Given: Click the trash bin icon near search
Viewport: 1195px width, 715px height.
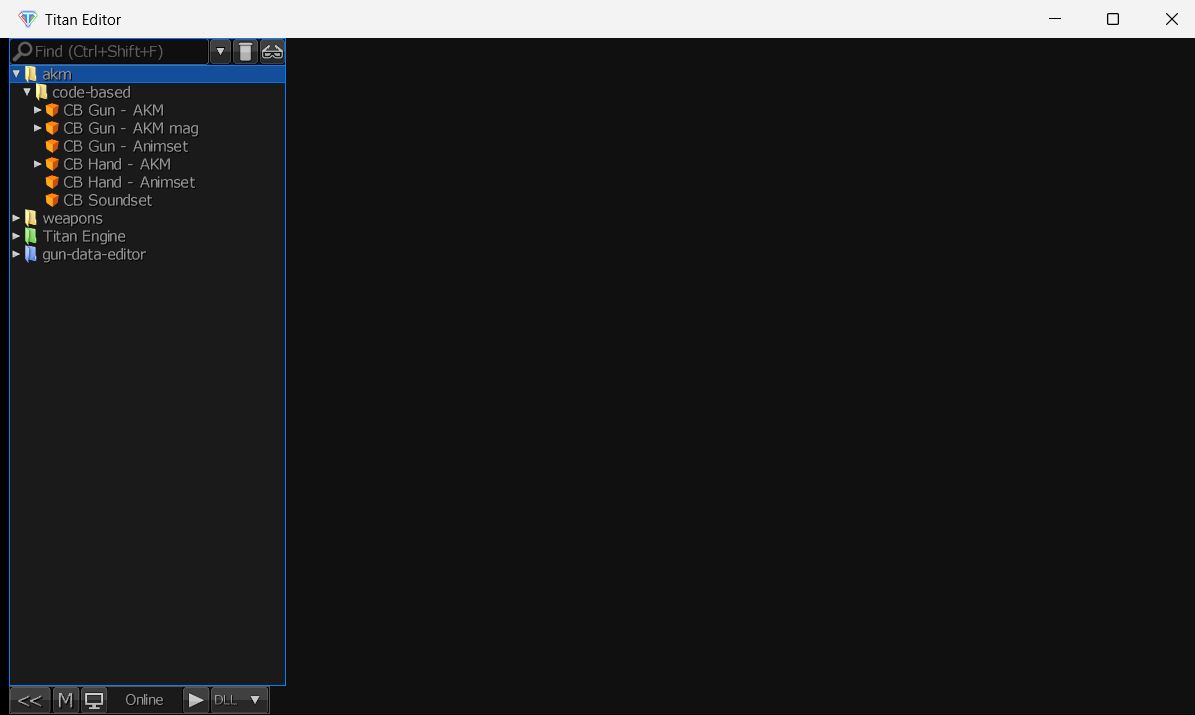Looking at the screenshot, I should [x=245, y=52].
